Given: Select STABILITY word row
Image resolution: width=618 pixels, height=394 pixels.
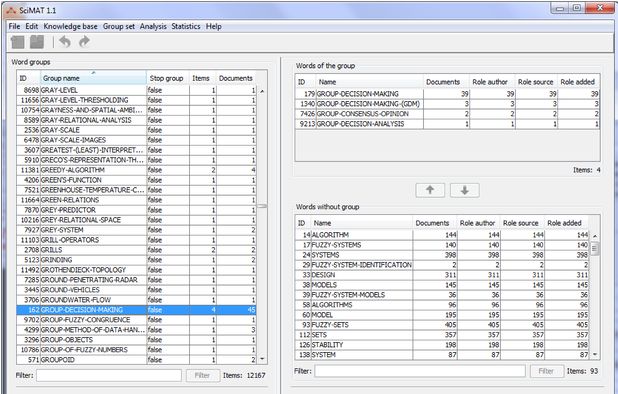Looking at the screenshot, I should click(442, 345).
